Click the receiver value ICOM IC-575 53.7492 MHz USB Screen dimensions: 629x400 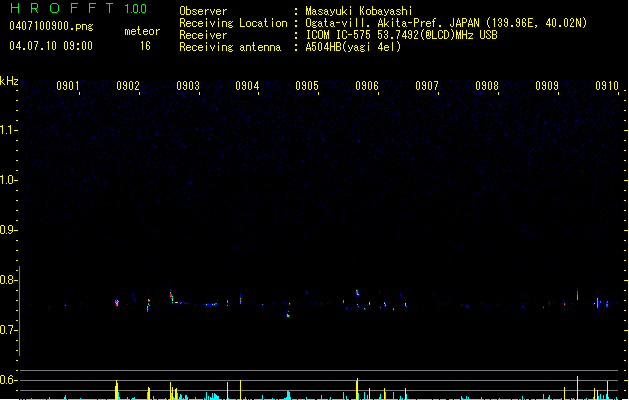(x=402, y=35)
